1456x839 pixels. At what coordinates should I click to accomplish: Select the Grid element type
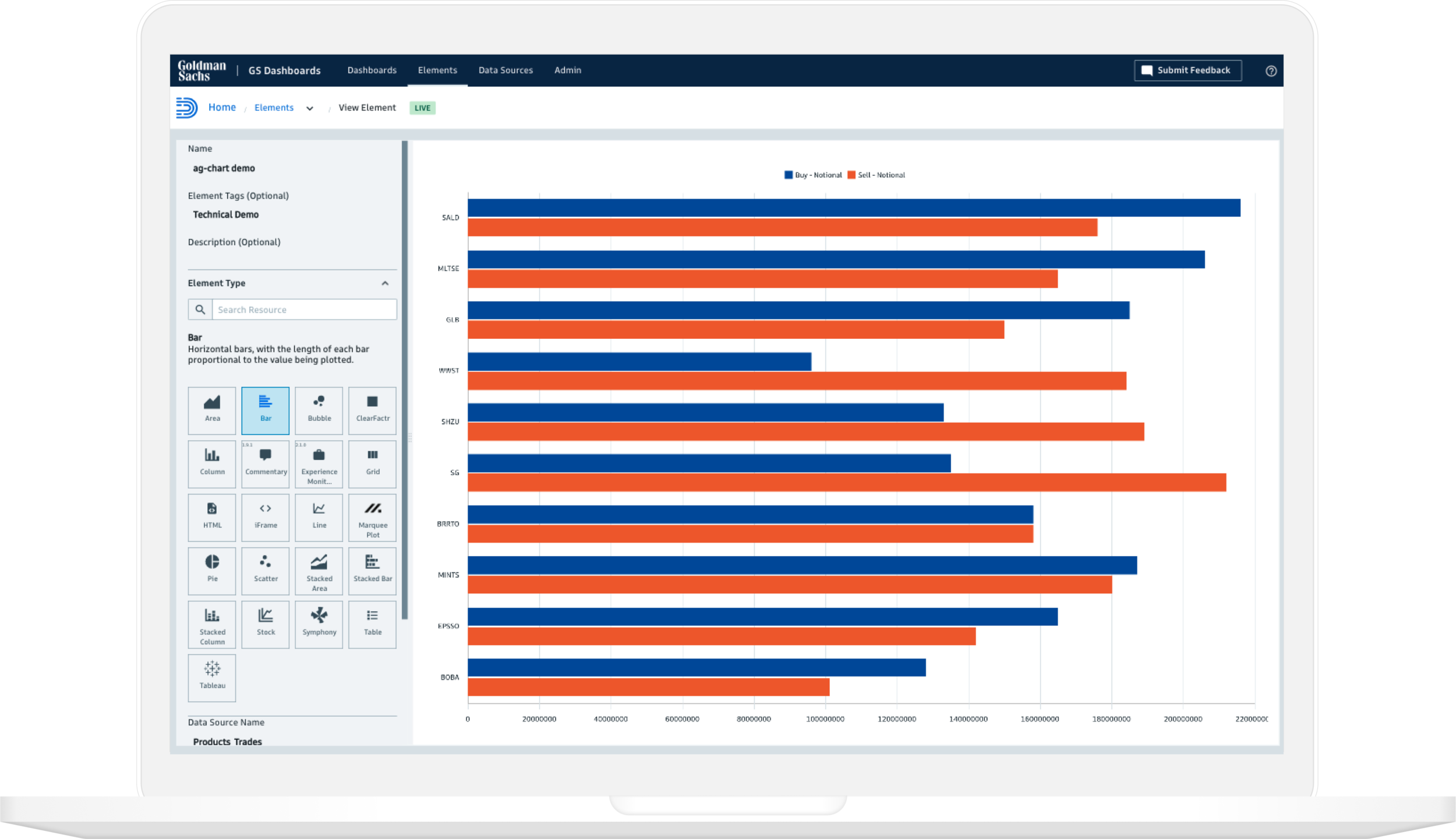pos(372,463)
